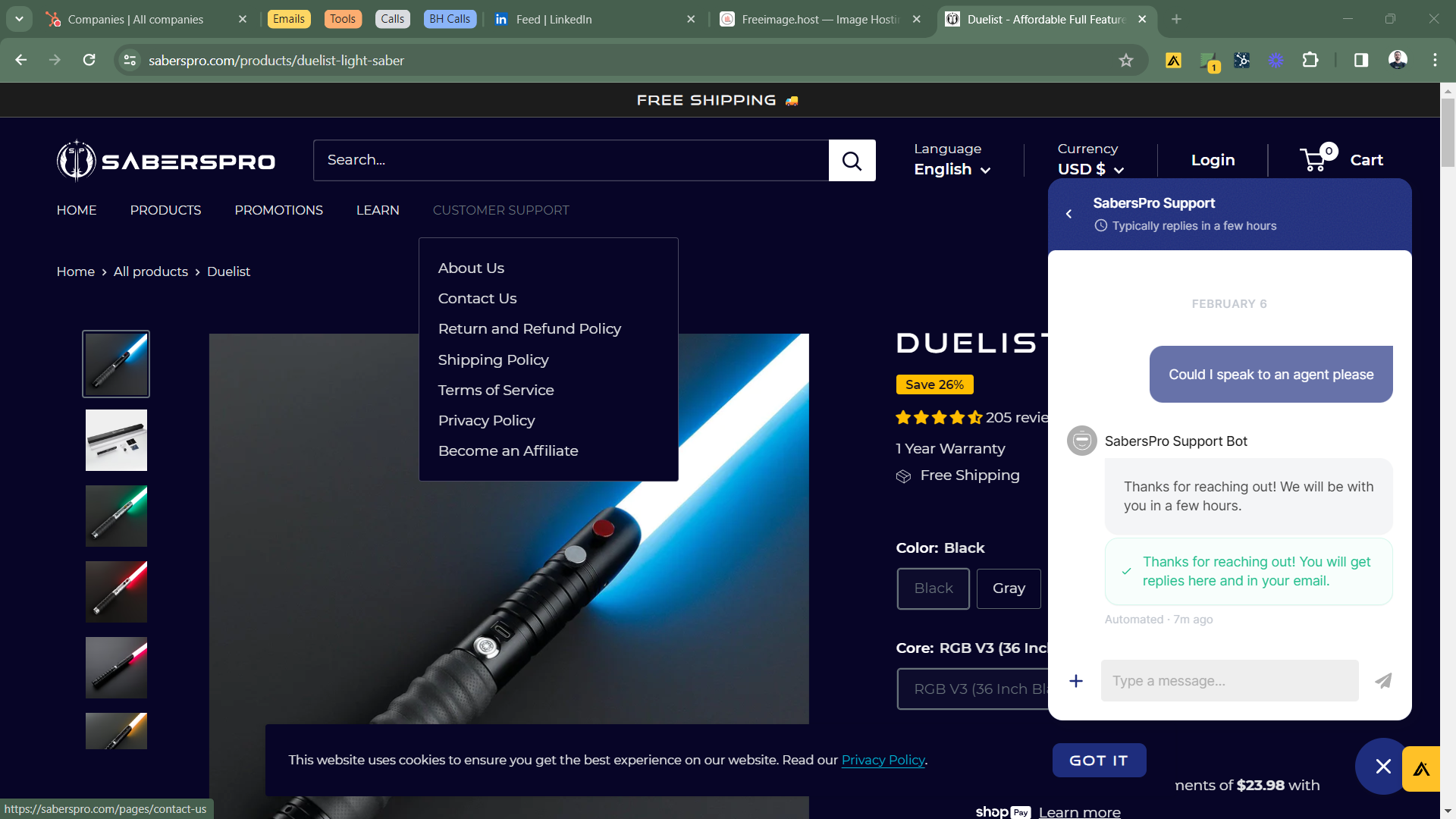Open the shopping cart icon
This screenshot has height=819, width=1456.
pos(1319,159)
